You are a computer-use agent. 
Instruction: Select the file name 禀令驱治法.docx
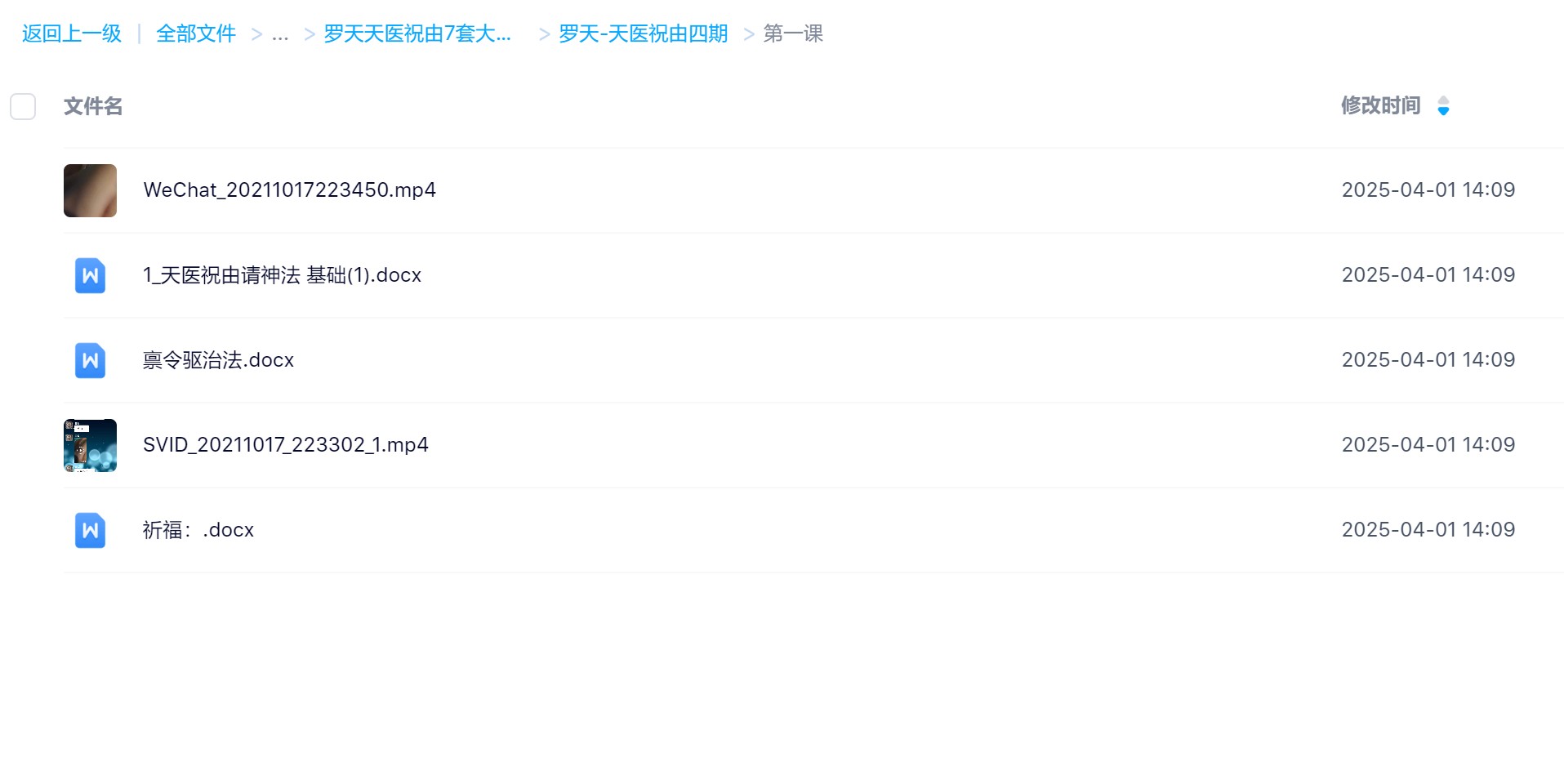pyautogui.click(x=218, y=360)
